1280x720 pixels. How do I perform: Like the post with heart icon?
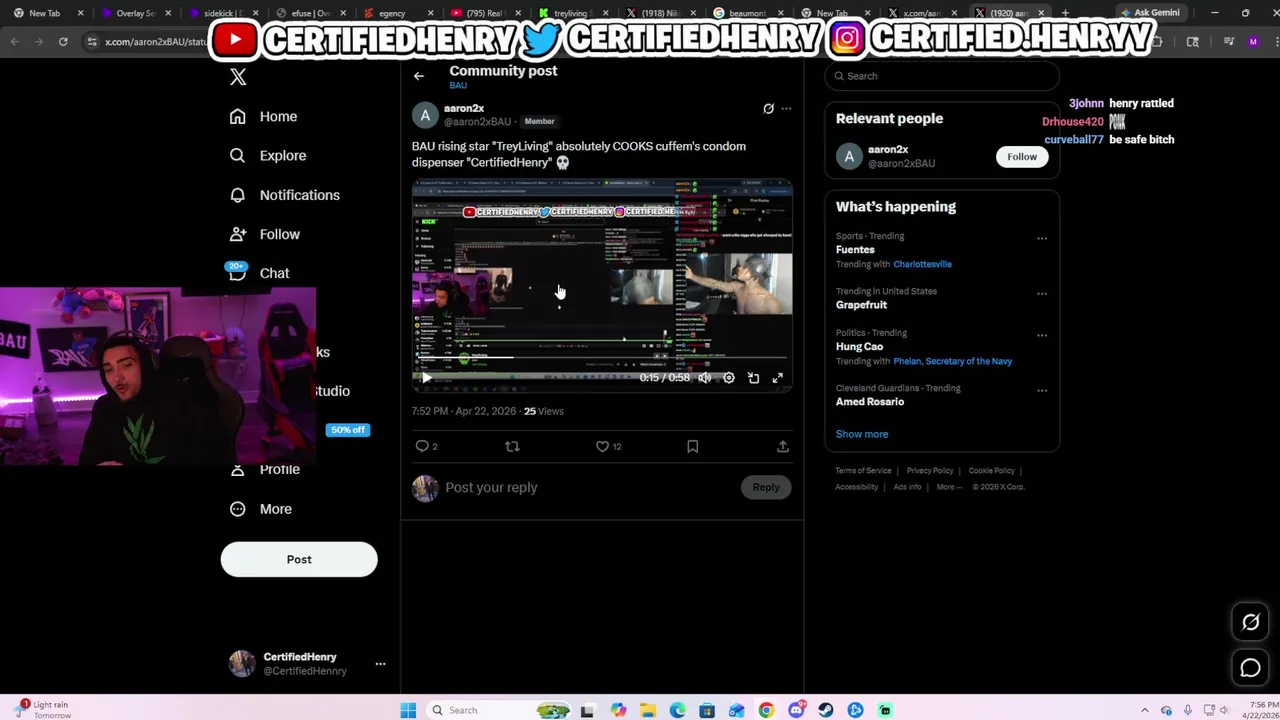pyautogui.click(x=602, y=447)
